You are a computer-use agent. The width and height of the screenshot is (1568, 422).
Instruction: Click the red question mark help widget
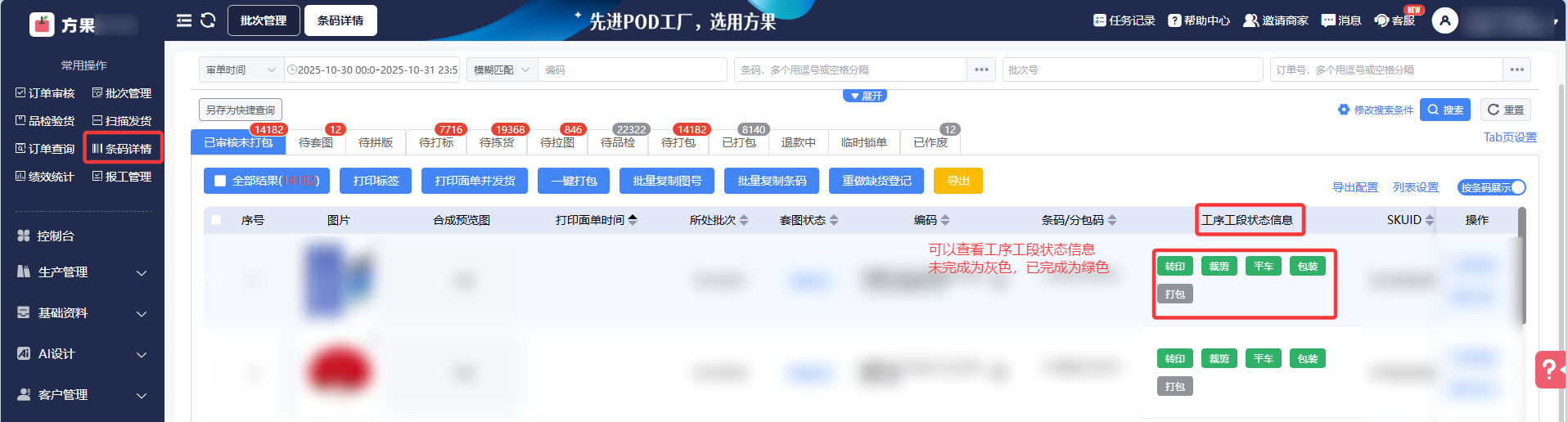(1549, 370)
